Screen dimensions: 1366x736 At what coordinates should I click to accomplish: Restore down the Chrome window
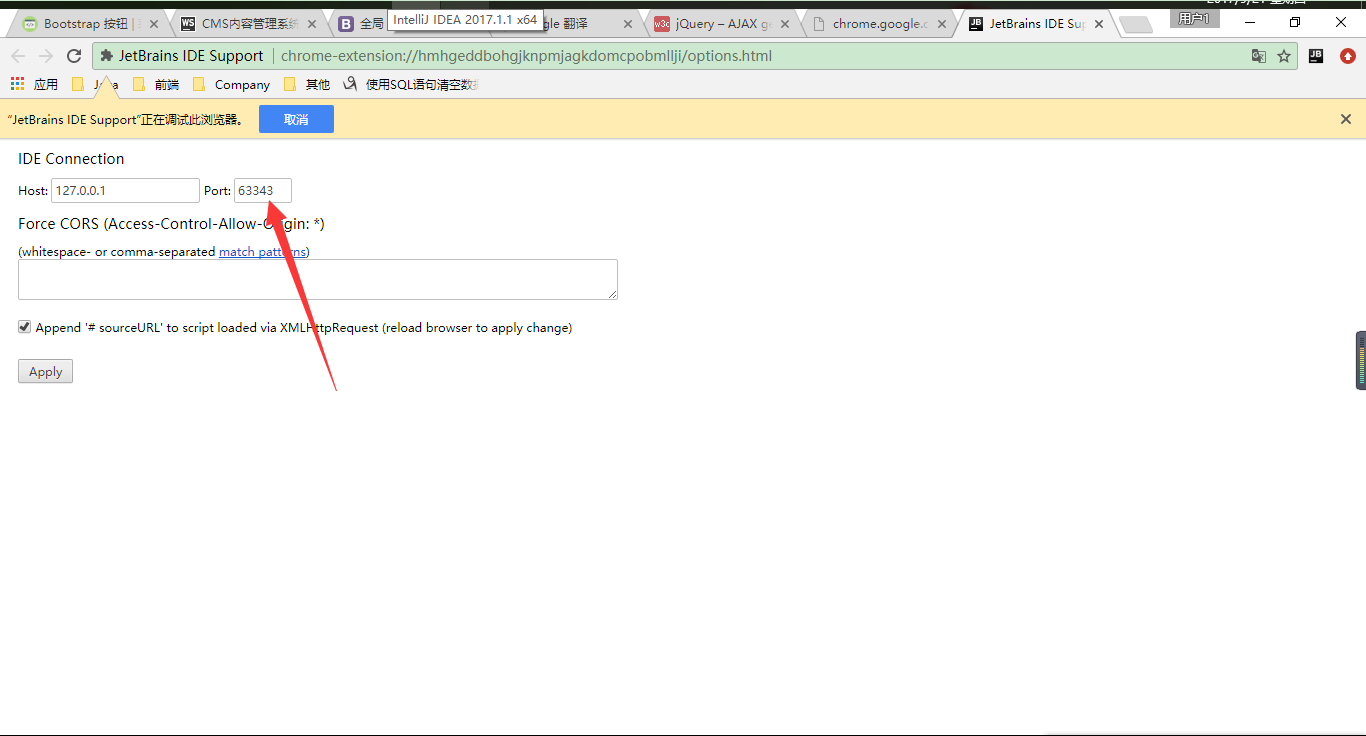[x=1295, y=22]
